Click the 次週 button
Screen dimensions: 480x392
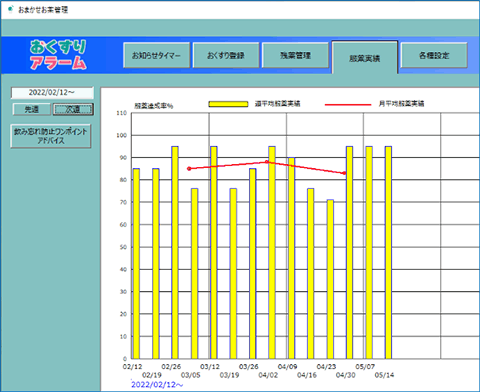tap(73, 109)
